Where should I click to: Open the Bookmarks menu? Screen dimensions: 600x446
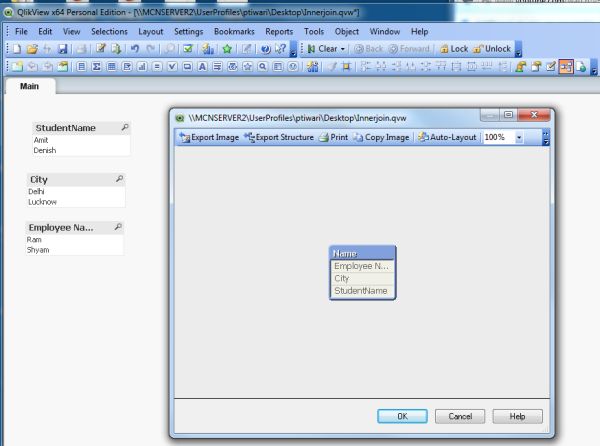(234, 31)
